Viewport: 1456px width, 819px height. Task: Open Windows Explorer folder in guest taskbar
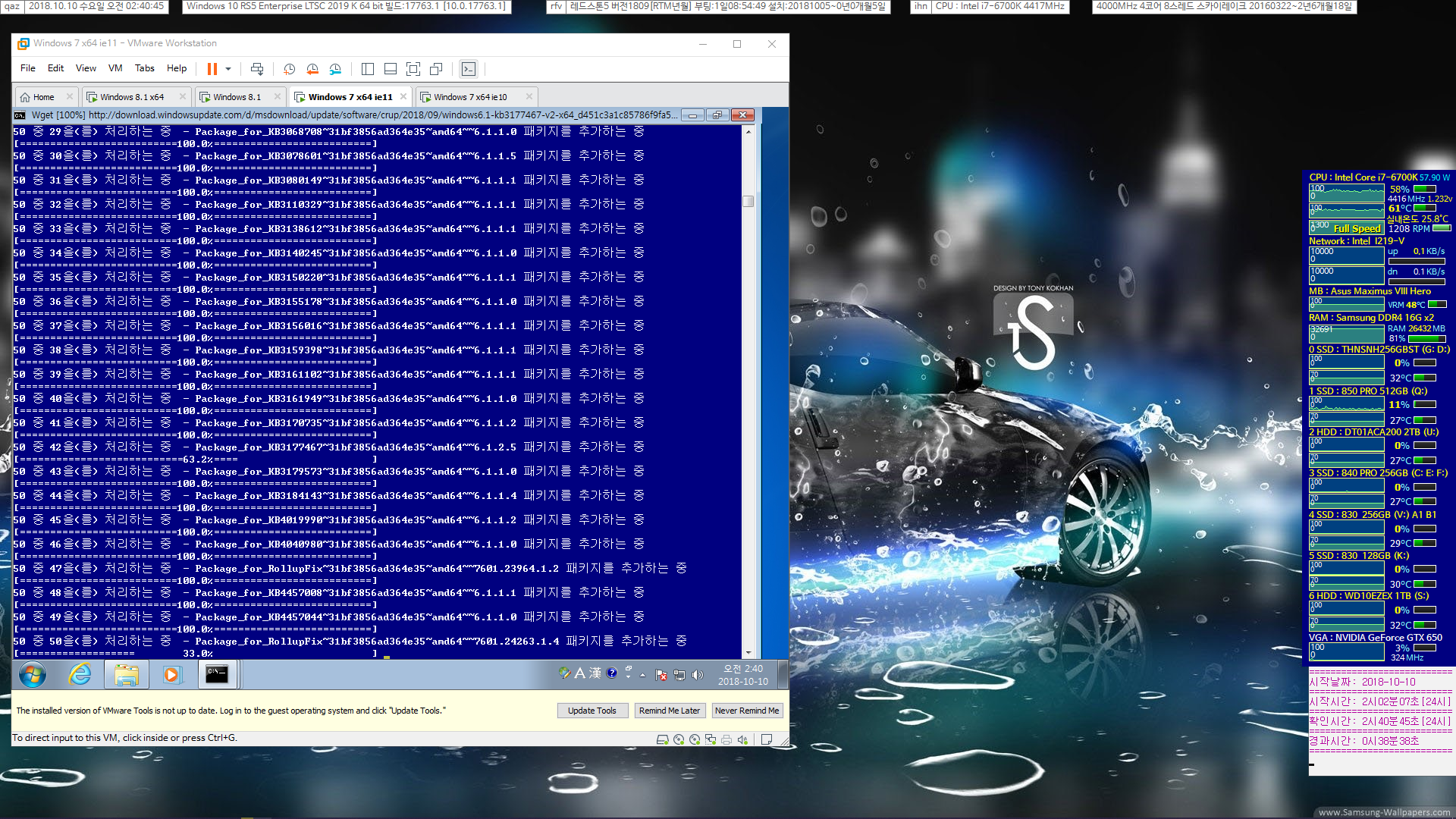(126, 674)
